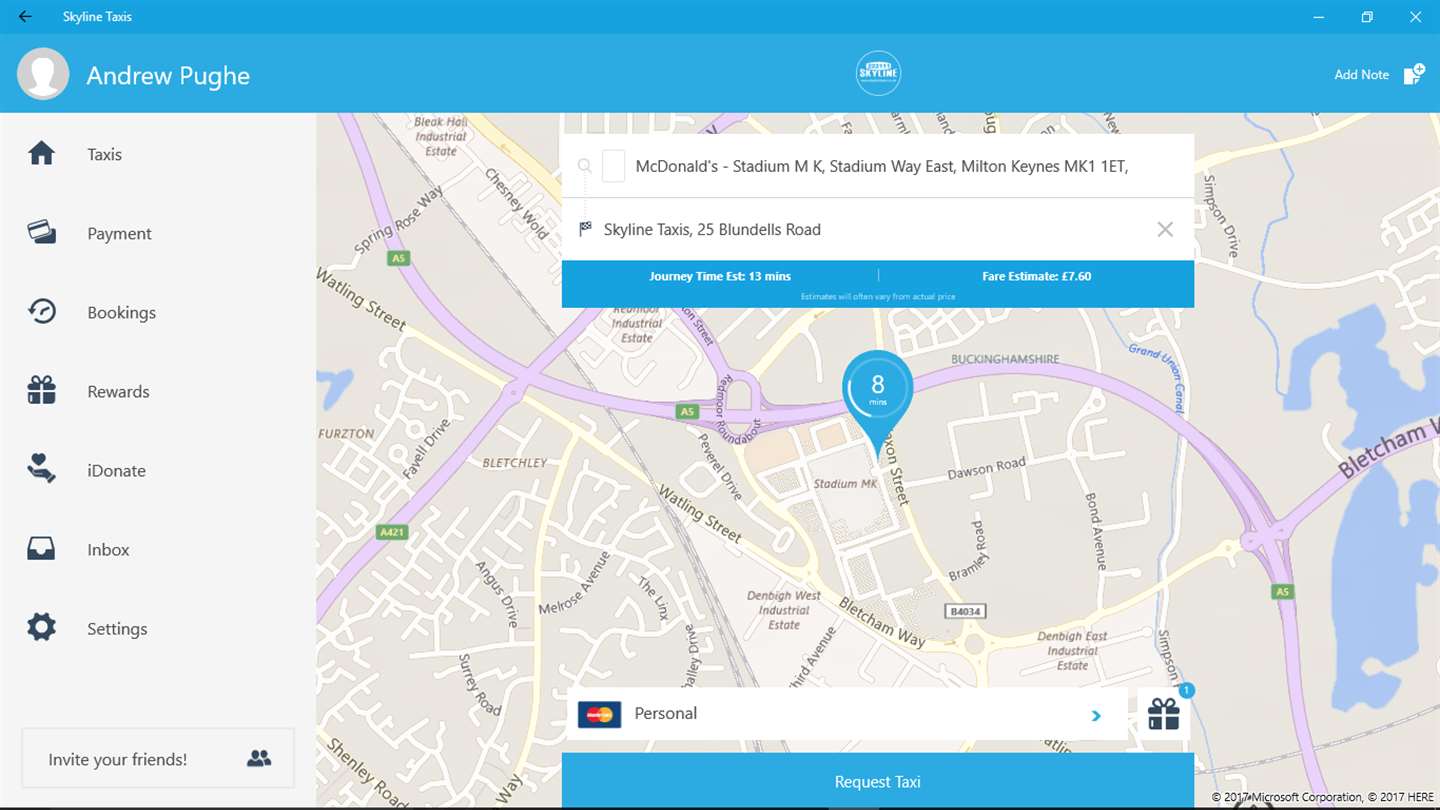This screenshot has height=810, width=1440.
Task: Click Journey Time Est: 13 mins
Action: (720, 276)
